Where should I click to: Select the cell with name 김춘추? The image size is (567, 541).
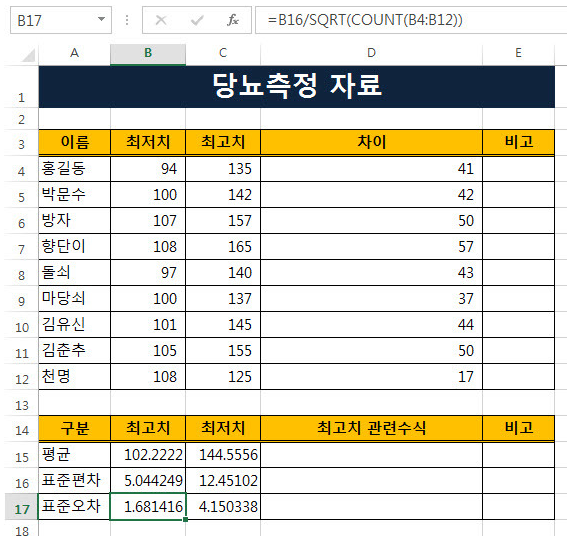pos(74,351)
